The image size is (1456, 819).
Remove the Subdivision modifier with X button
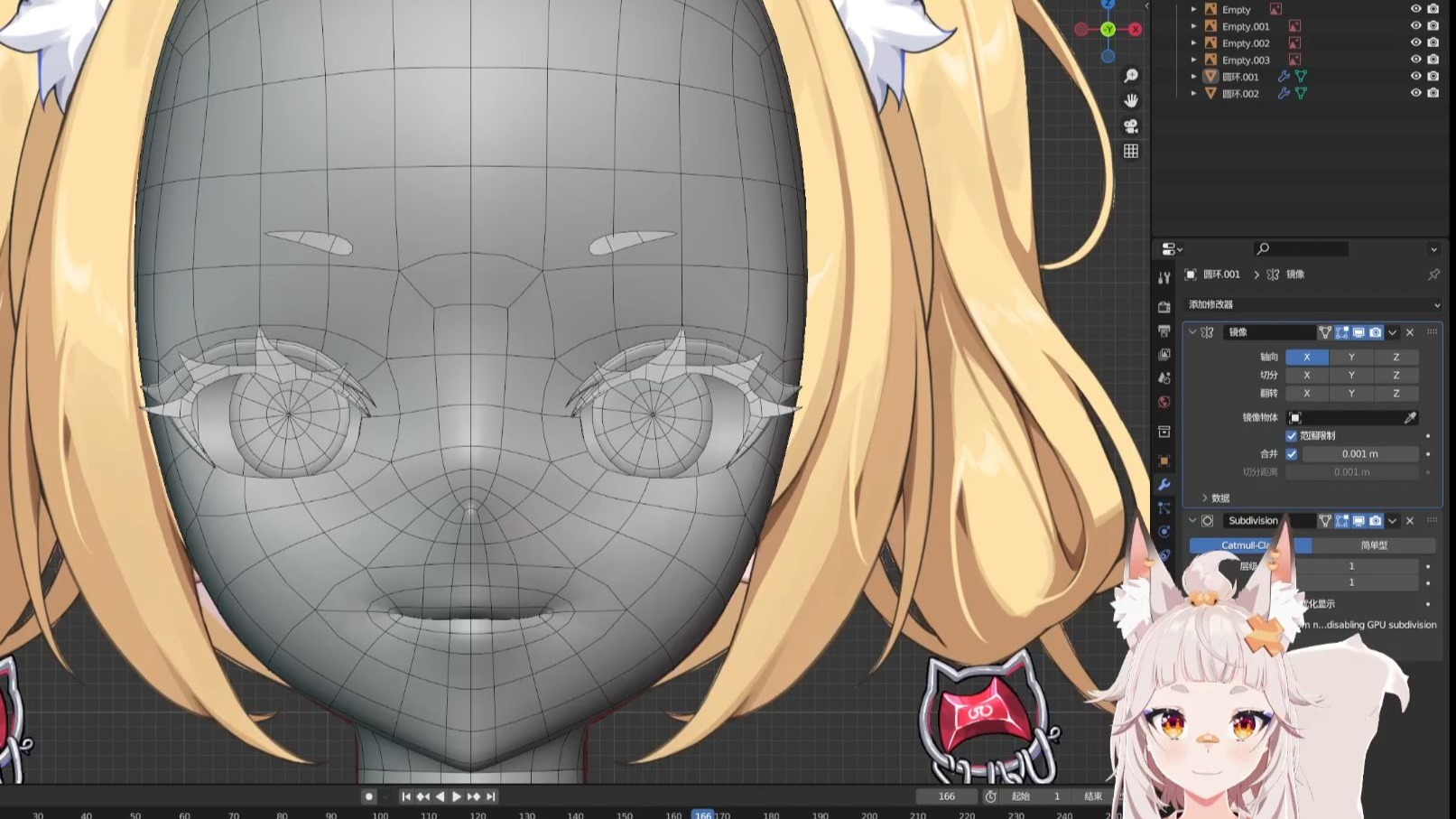pos(1410,521)
